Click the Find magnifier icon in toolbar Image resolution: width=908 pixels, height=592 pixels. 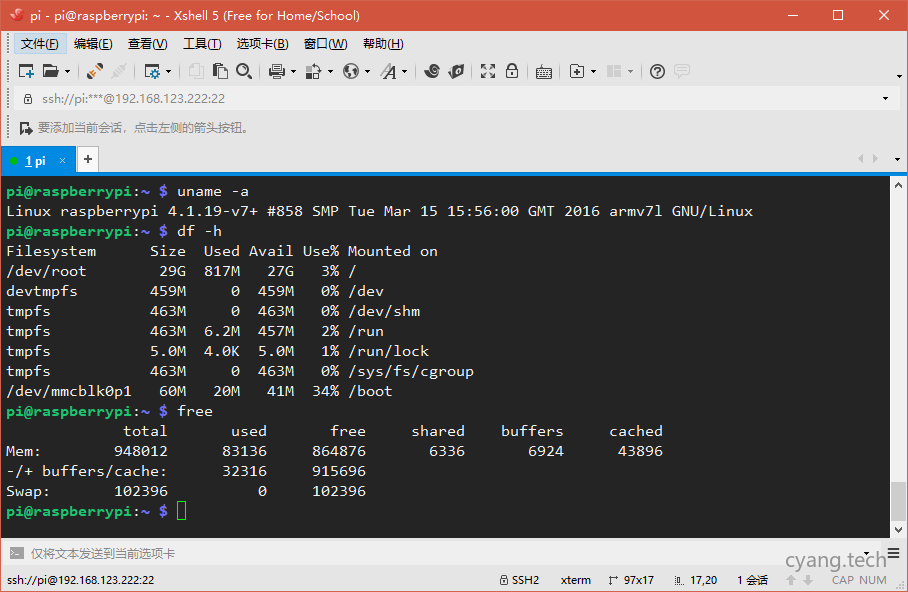coord(241,71)
